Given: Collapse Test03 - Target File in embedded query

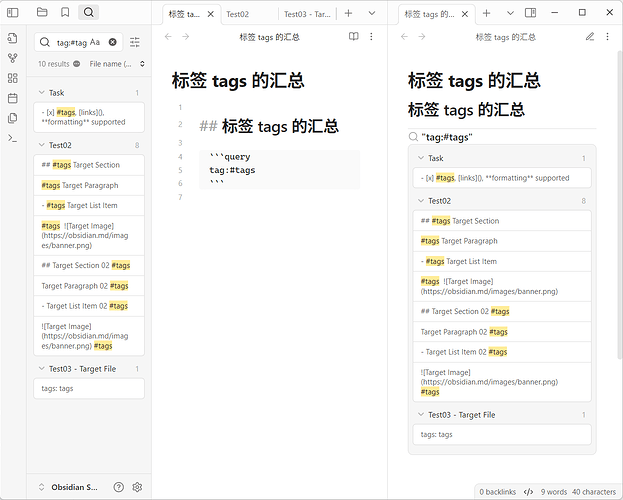Looking at the screenshot, I should click(421, 415).
